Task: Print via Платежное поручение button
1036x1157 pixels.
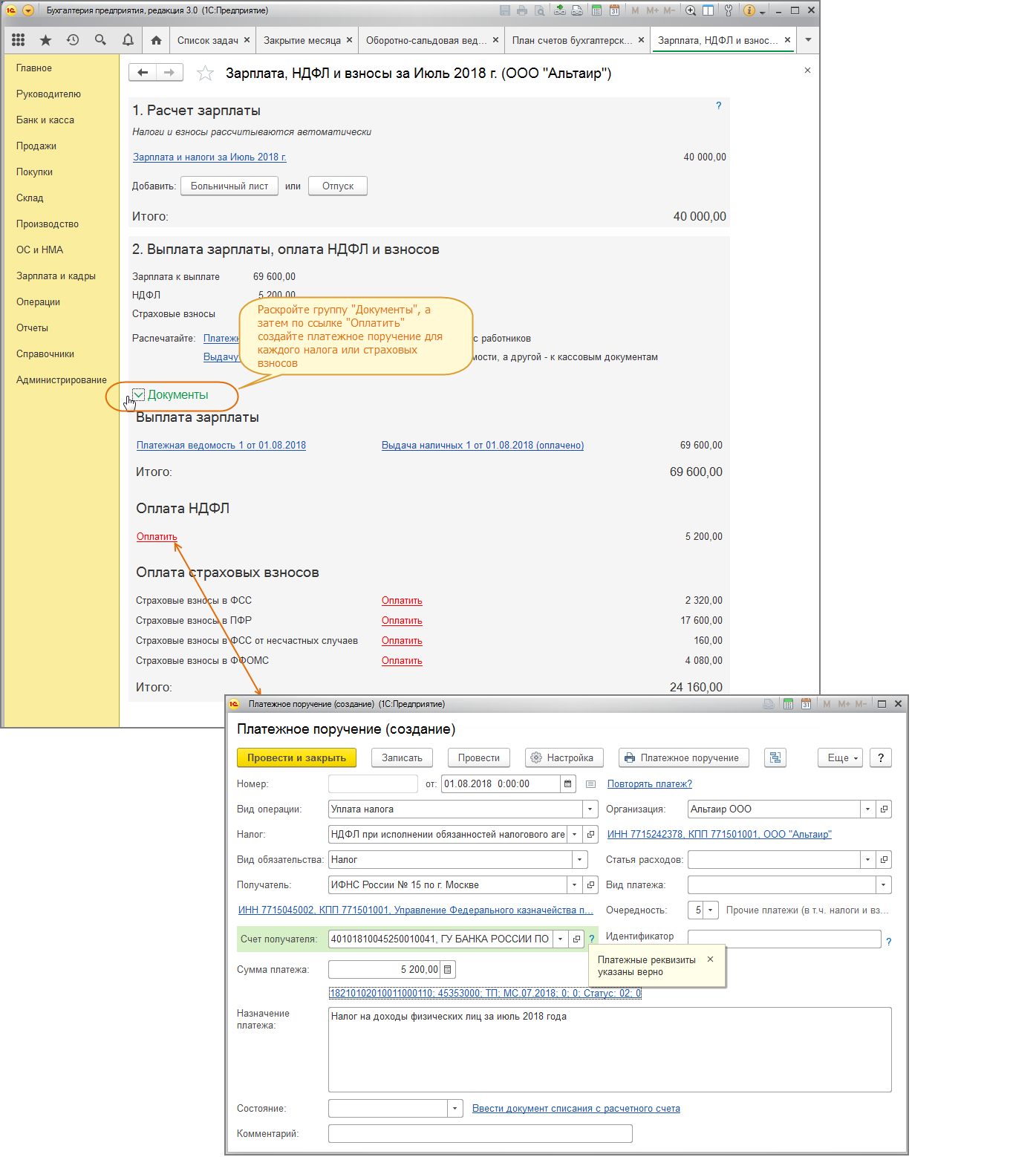Action: click(683, 757)
